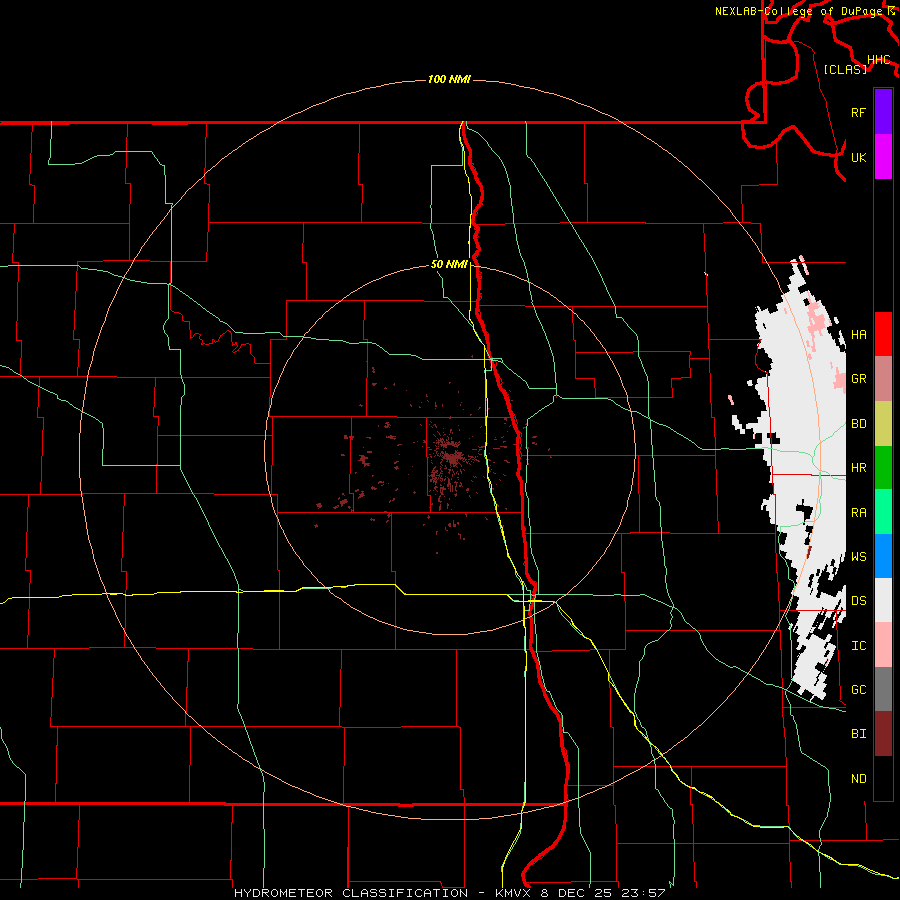Click the GR legend label
This screenshot has height=900, width=900.
pyautogui.click(x=858, y=379)
